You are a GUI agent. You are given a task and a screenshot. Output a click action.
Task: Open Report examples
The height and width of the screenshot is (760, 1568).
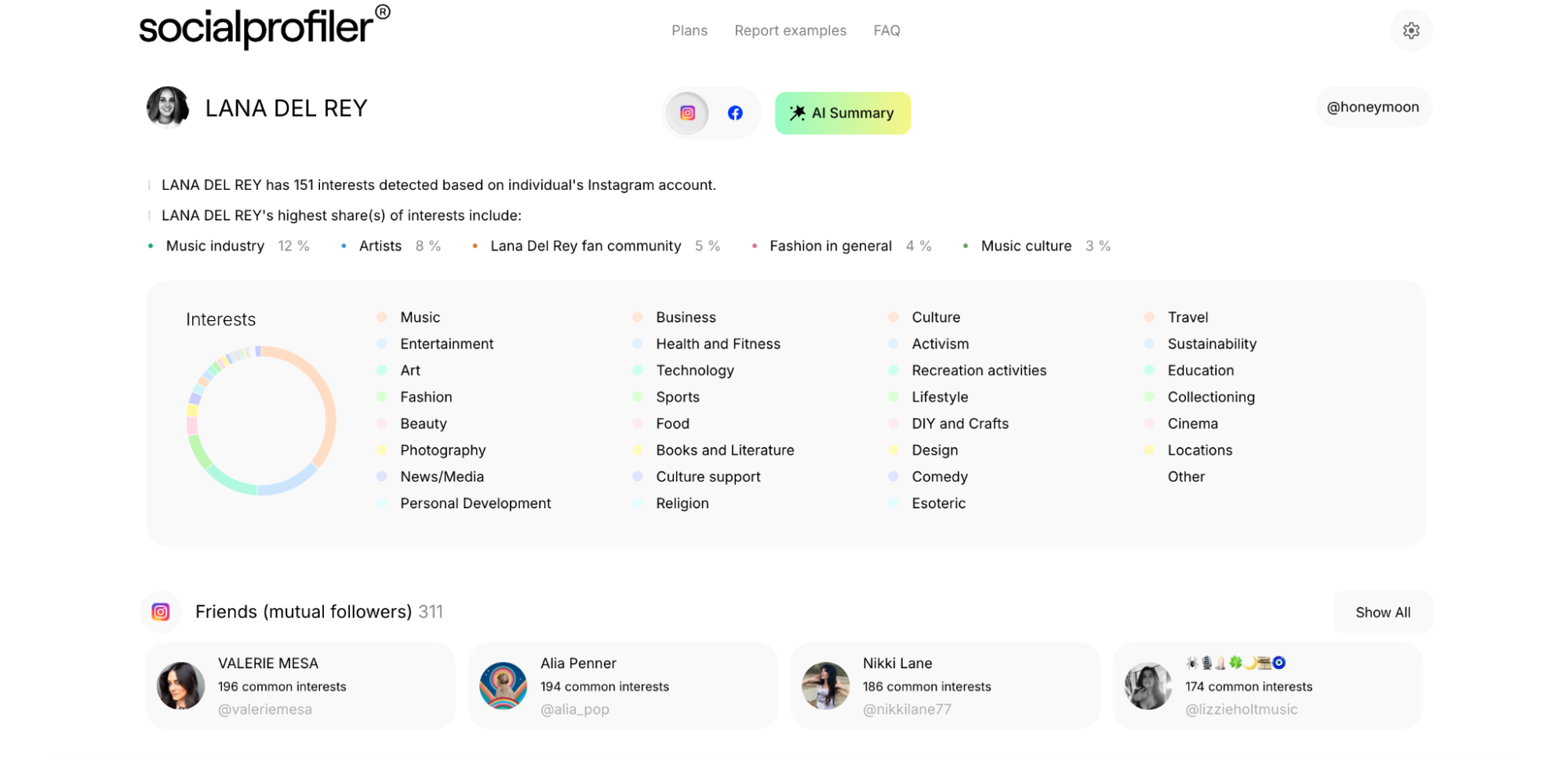[790, 30]
